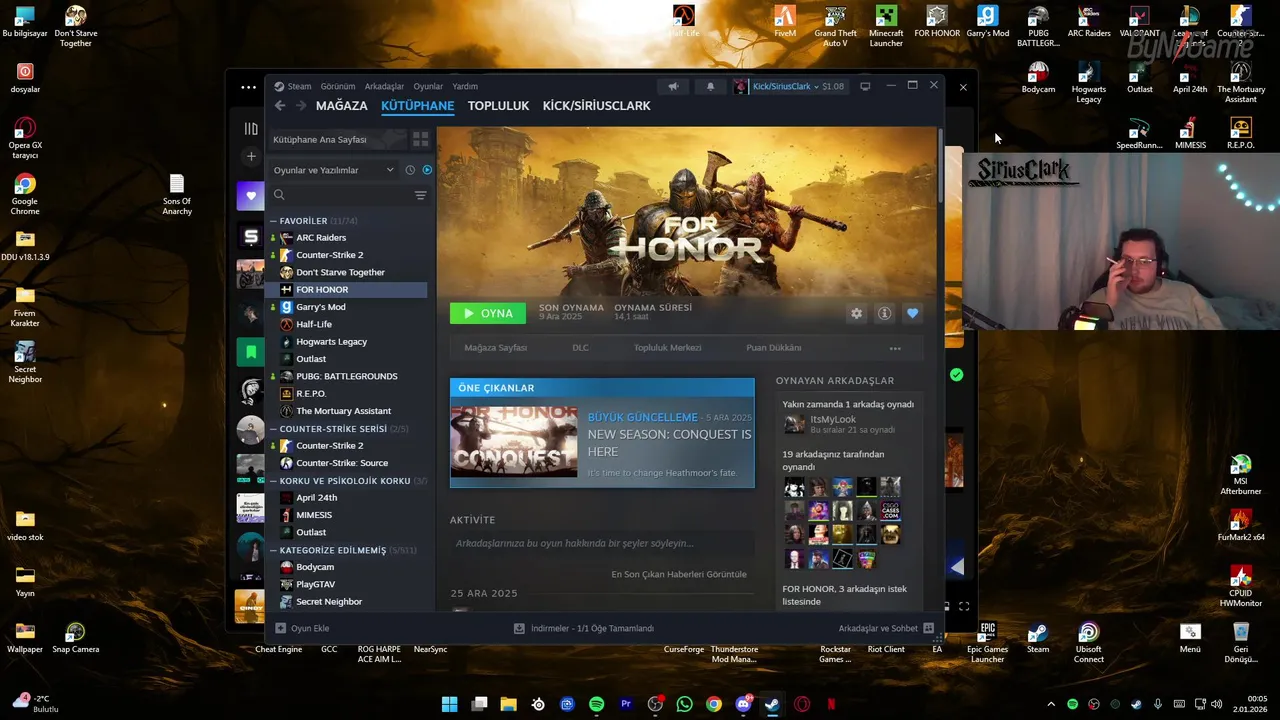Open the MAĞAZA tab
The image size is (1280, 720).
tap(342, 105)
